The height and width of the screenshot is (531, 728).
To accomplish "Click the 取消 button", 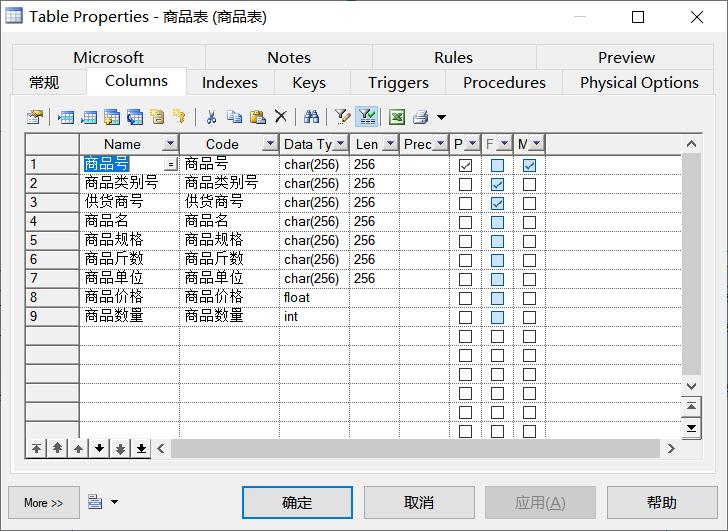I will tap(419, 502).
